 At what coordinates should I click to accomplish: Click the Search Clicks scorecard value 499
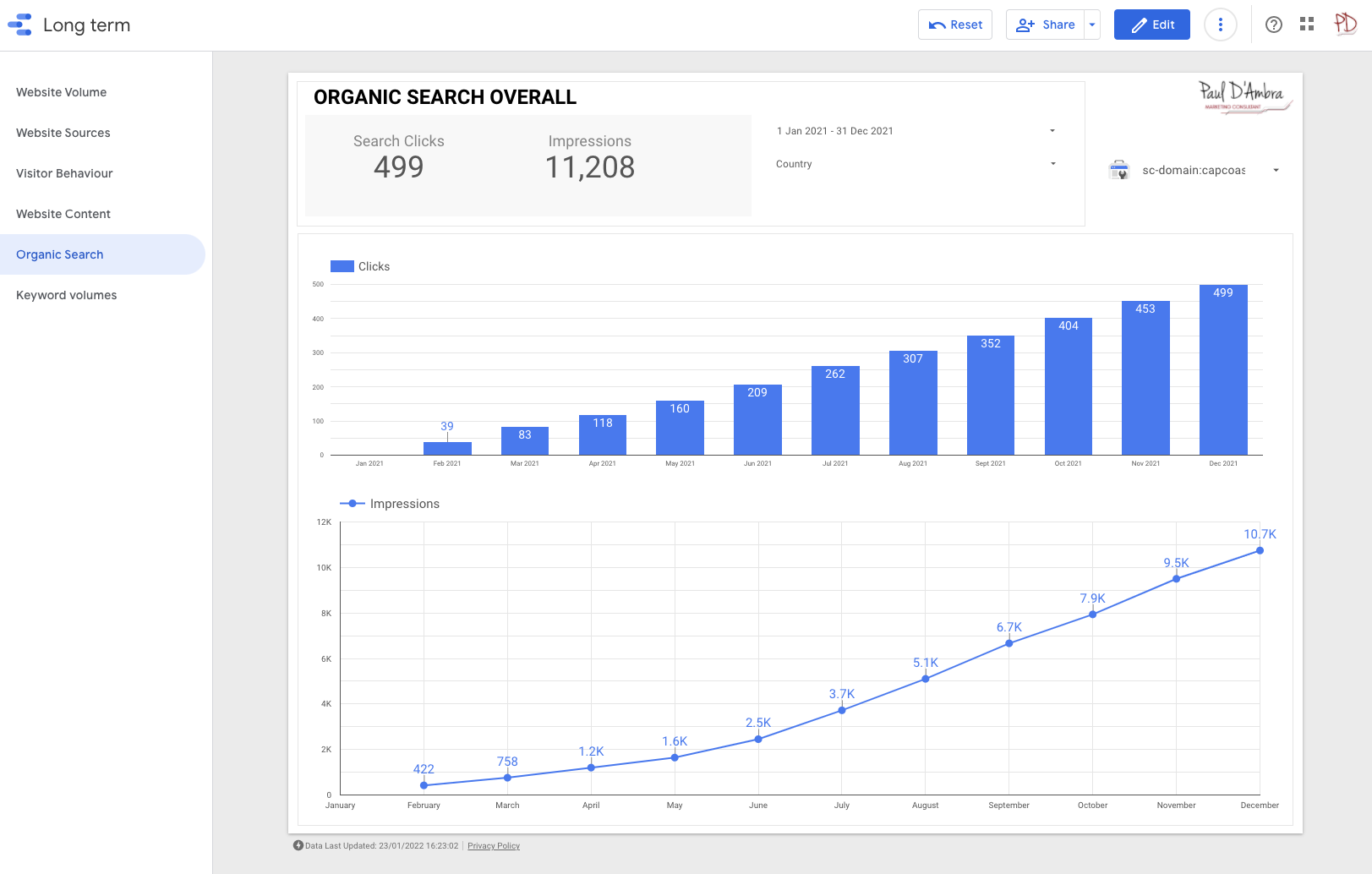pyautogui.click(x=399, y=167)
